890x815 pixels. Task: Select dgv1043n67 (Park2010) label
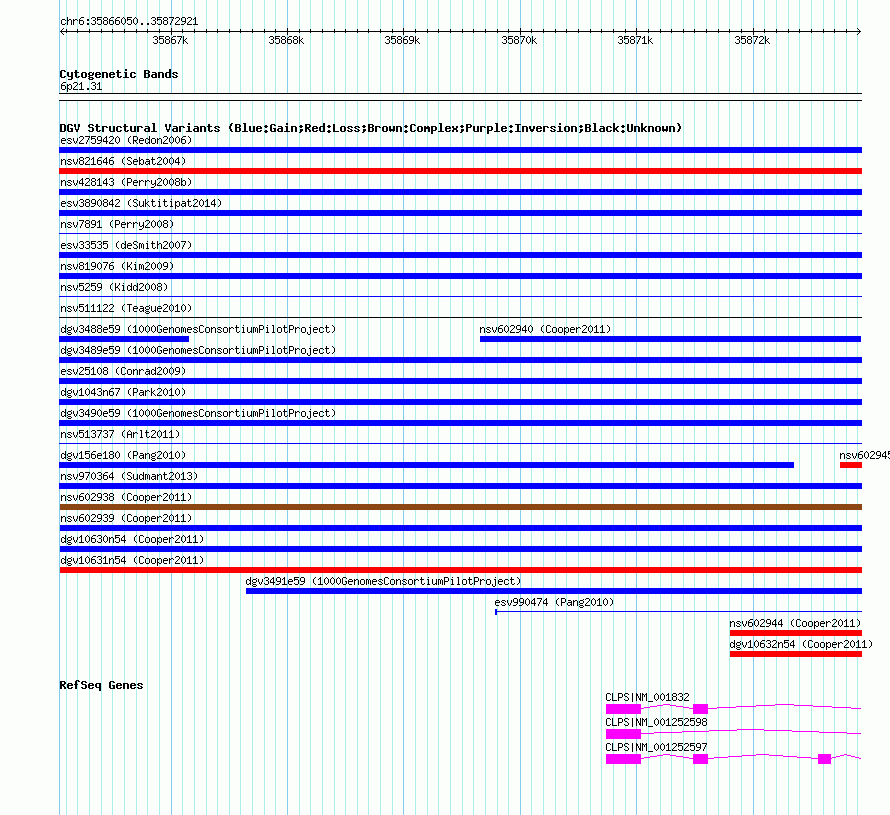pyautogui.click(x=123, y=392)
